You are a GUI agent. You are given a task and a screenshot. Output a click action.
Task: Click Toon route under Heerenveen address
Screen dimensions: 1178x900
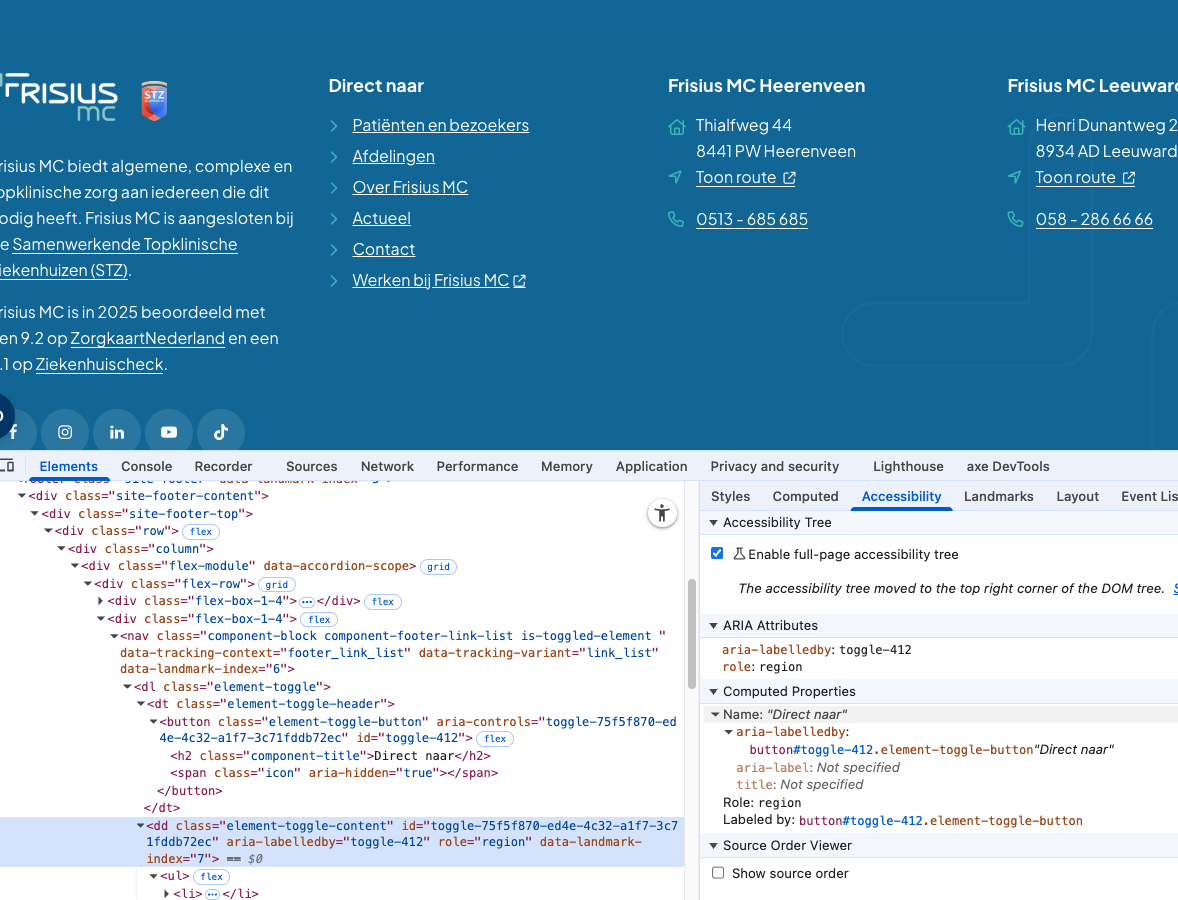coord(745,177)
